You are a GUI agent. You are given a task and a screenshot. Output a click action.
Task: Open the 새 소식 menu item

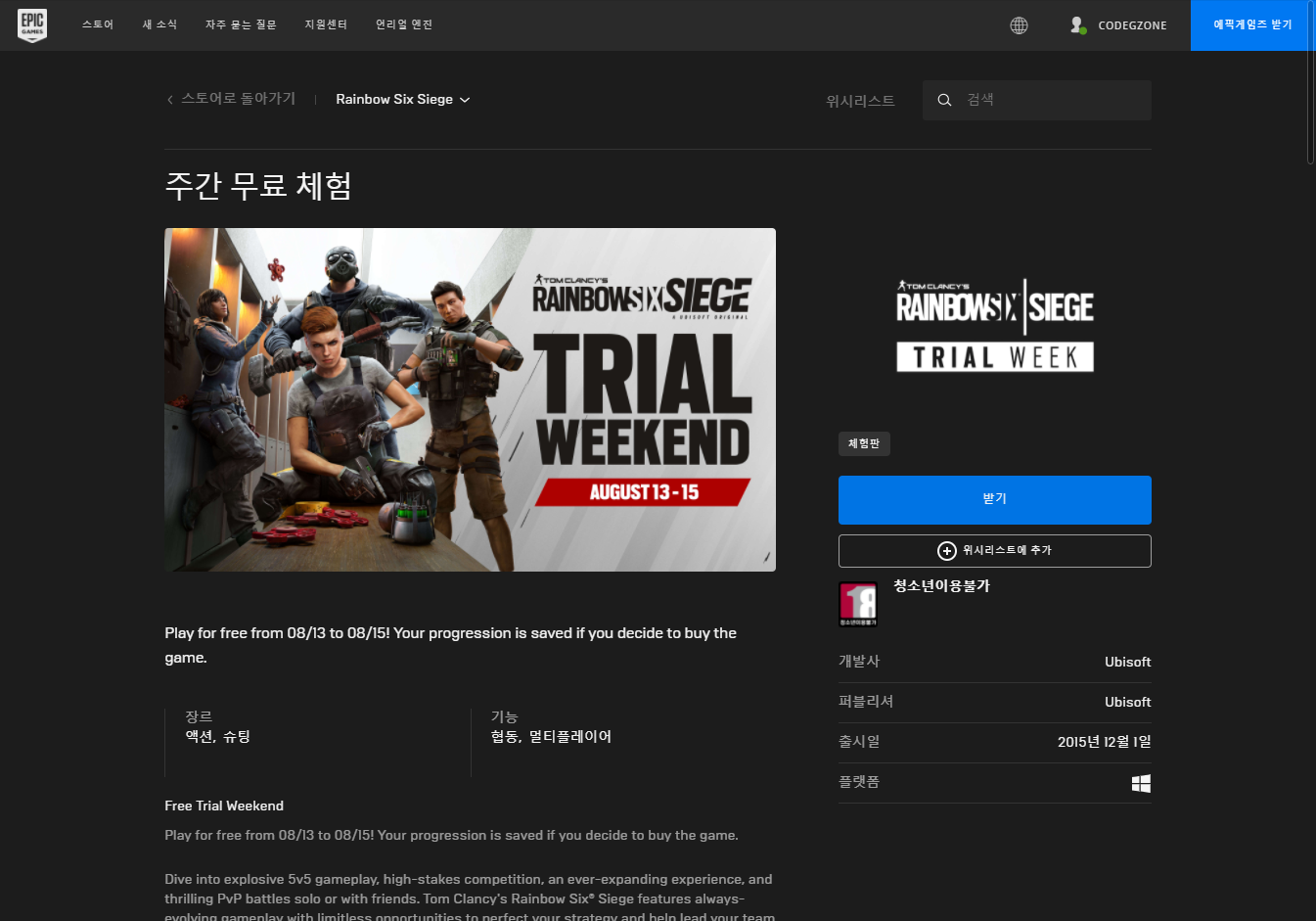[159, 25]
